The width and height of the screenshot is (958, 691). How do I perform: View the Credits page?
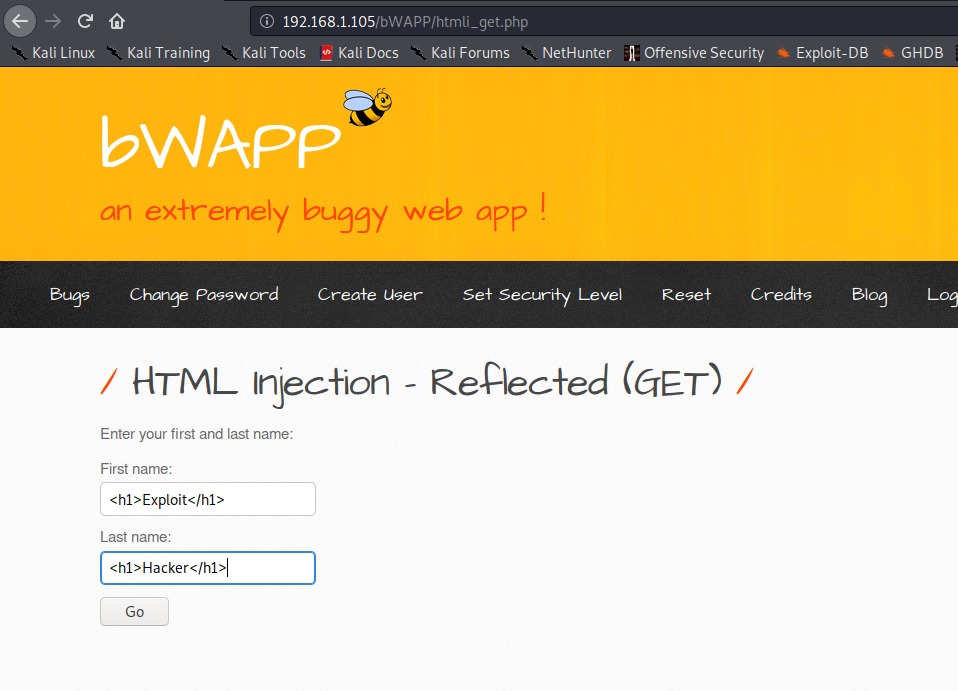coord(781,295)
